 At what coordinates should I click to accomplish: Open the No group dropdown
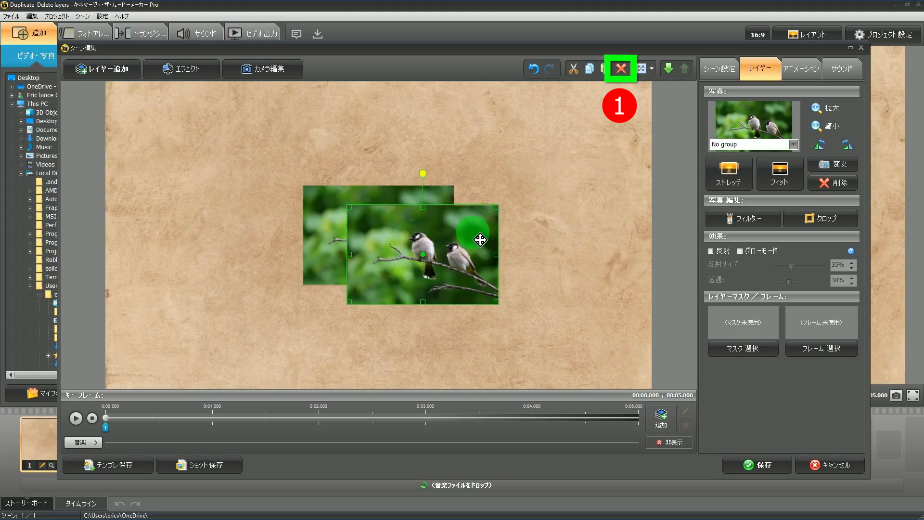(x=794, y=145)
